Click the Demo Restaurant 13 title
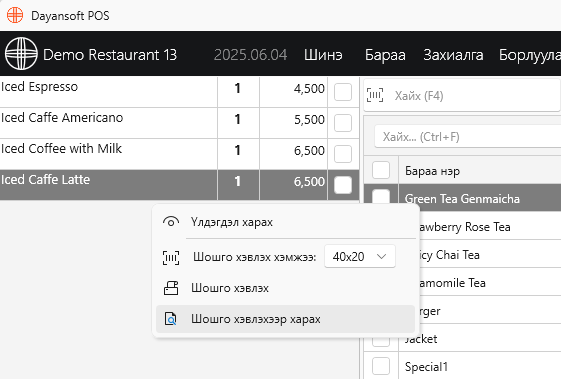The height and width of the screenshot is (379, 561). pos(110,55)
